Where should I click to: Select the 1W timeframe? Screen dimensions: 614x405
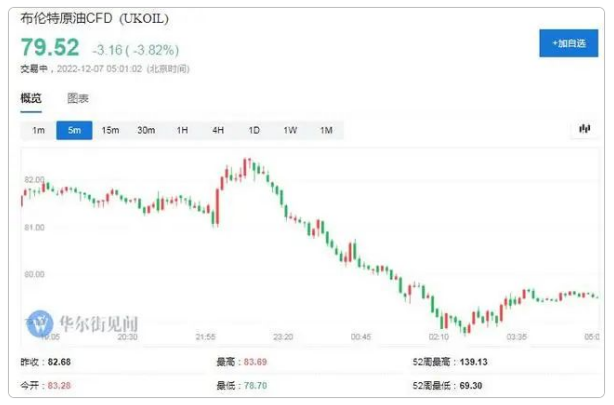click(290, 130)
